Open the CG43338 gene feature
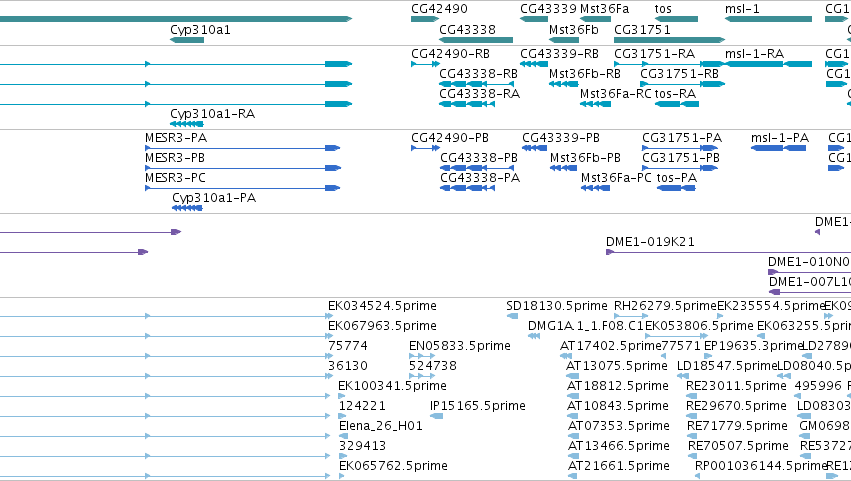 pos(475,40)
